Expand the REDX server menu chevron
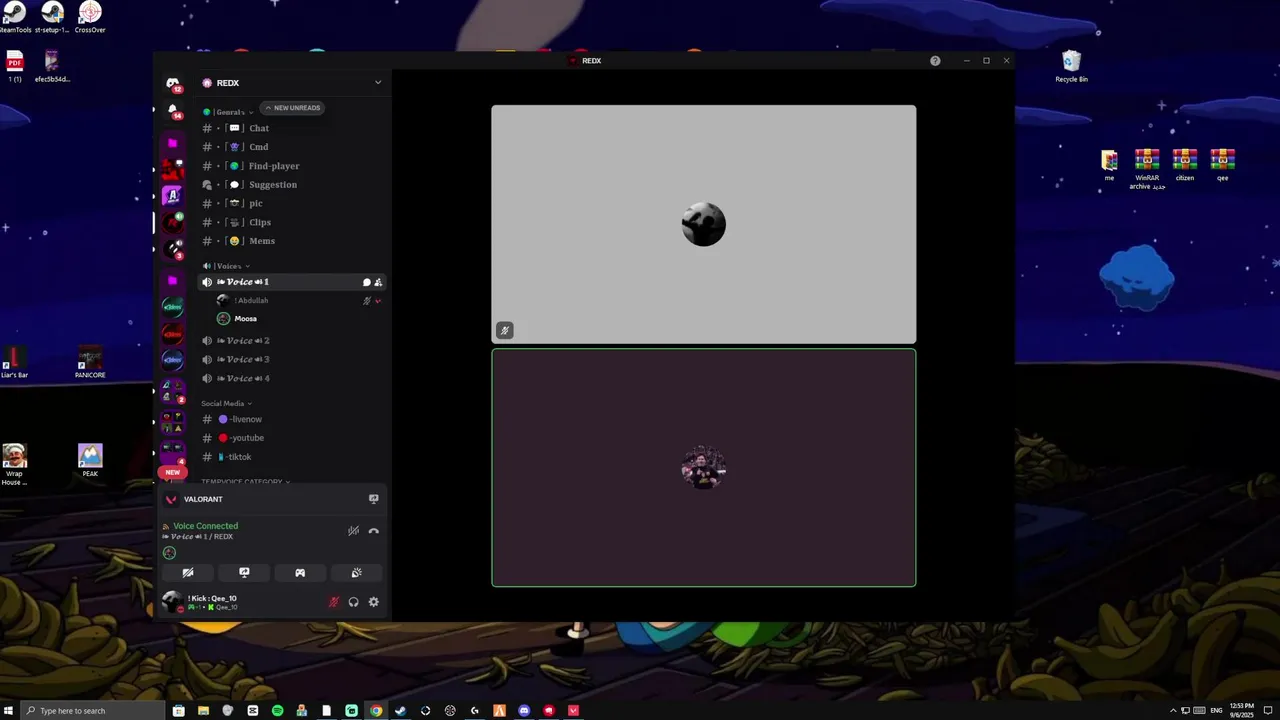Image resolution: width=1280 pixels, height=720 pixels. point(378,83)
